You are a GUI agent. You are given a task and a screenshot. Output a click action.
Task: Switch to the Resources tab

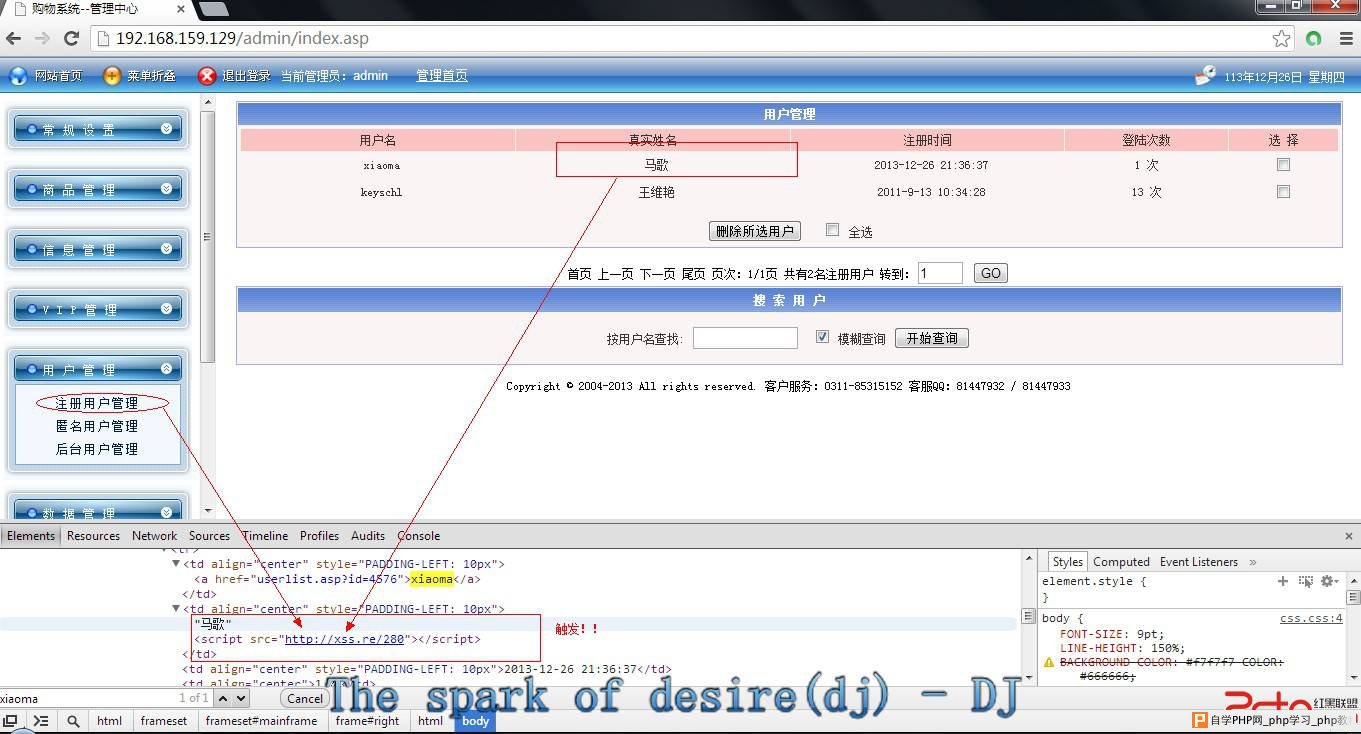(x=93, y=536)
